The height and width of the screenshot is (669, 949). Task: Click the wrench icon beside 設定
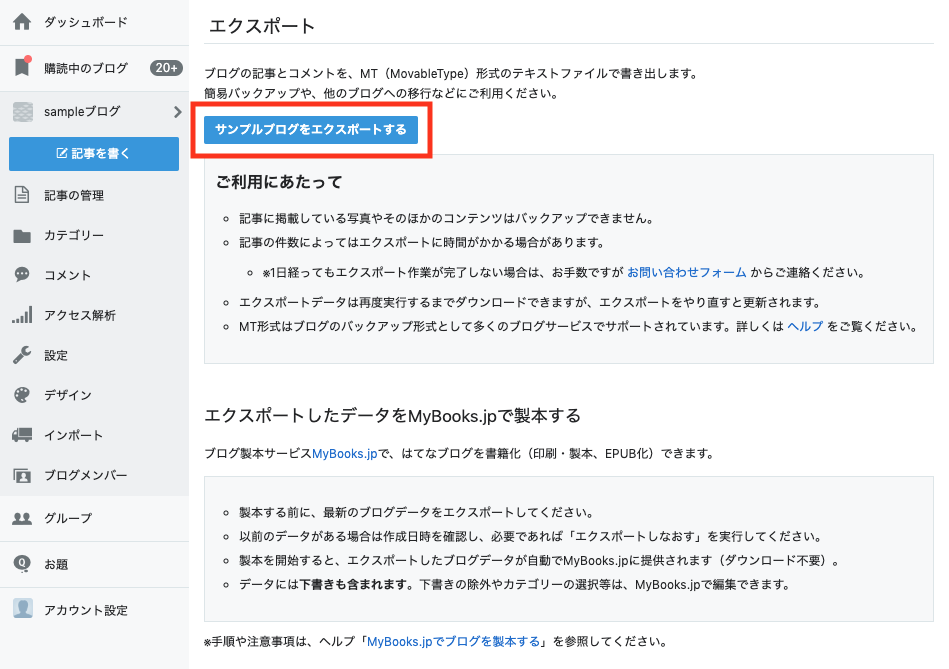click(22, 355)
